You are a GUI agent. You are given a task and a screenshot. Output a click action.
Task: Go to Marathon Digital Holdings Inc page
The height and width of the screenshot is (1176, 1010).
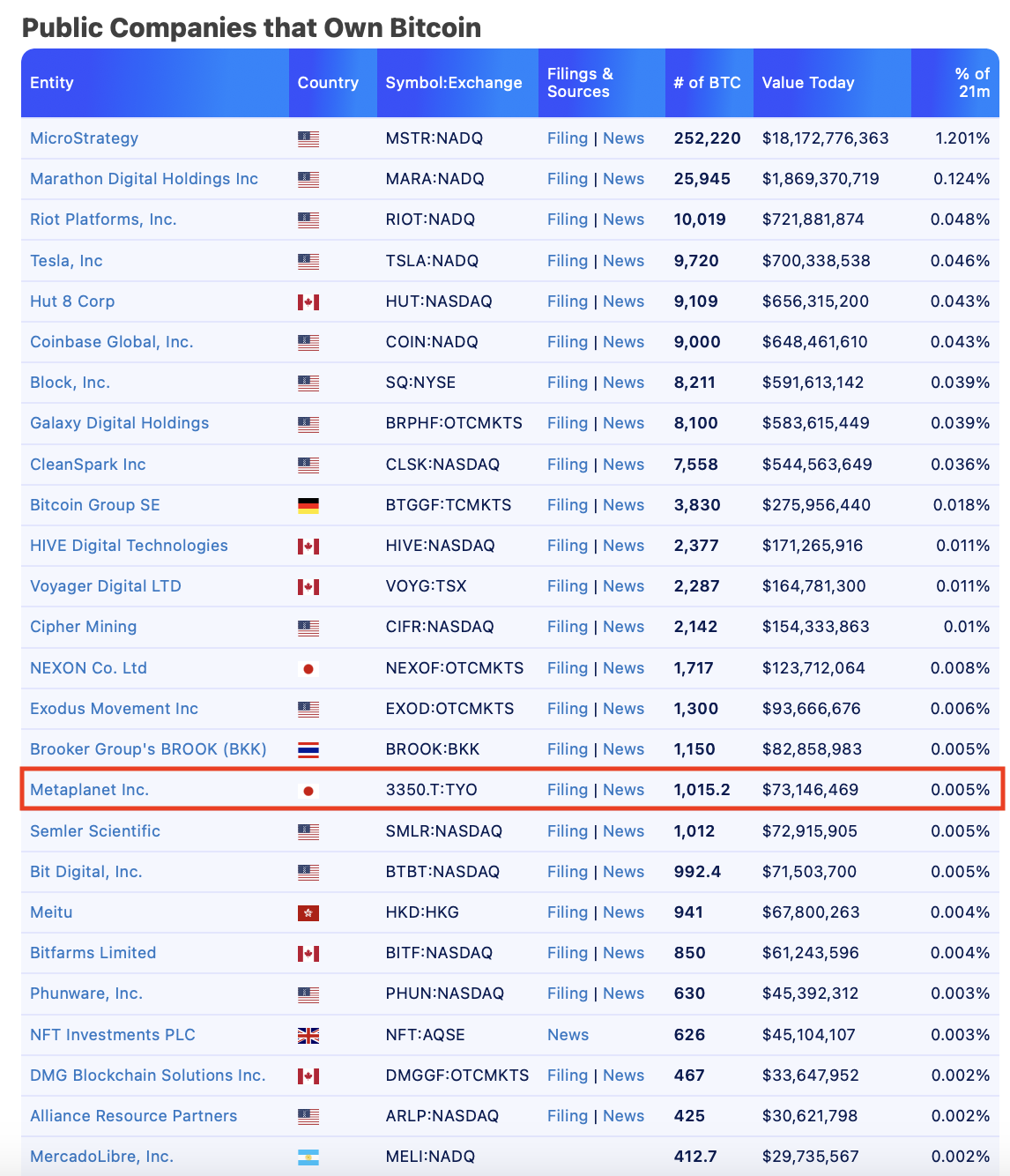point(144,179)
